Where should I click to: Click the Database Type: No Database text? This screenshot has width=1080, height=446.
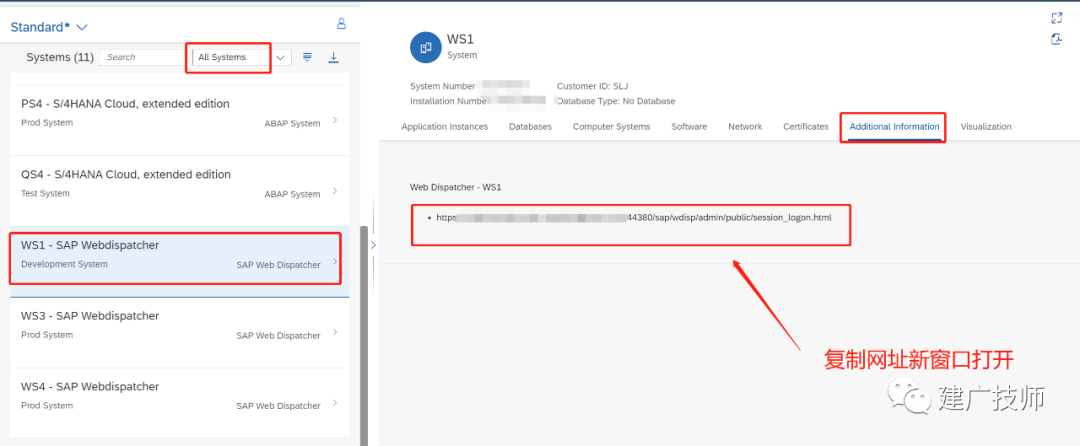tap(616, 101)
